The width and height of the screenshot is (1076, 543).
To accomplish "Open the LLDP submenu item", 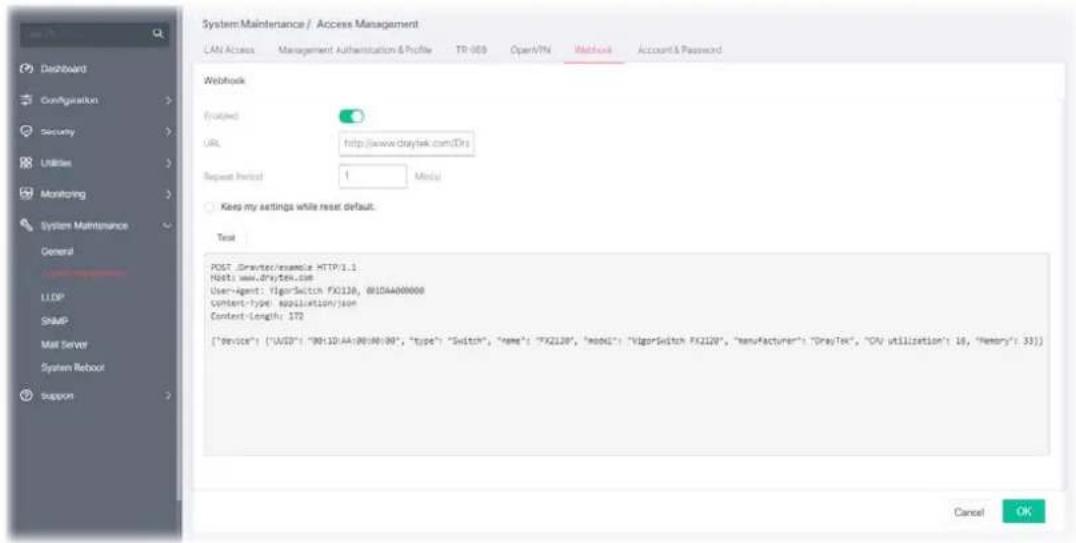I will (52, 297).
